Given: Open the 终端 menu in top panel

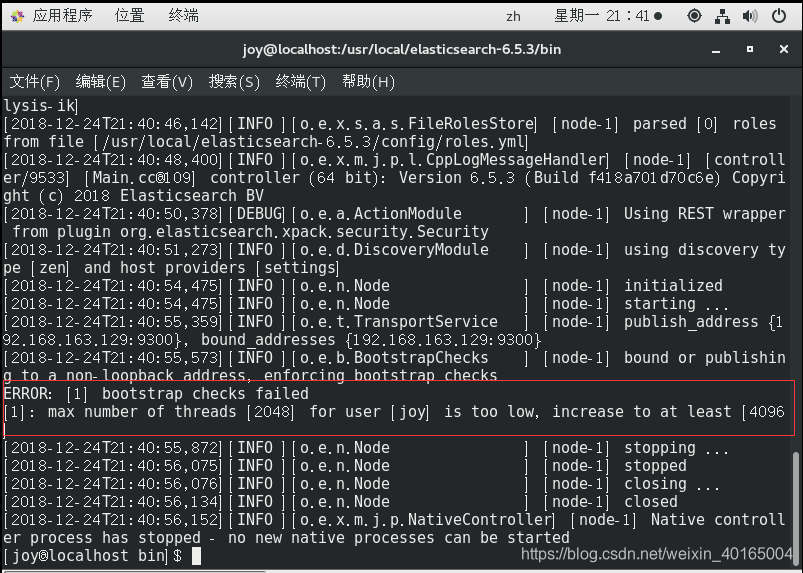Looking at the screenshot, I should pos(183,16).
